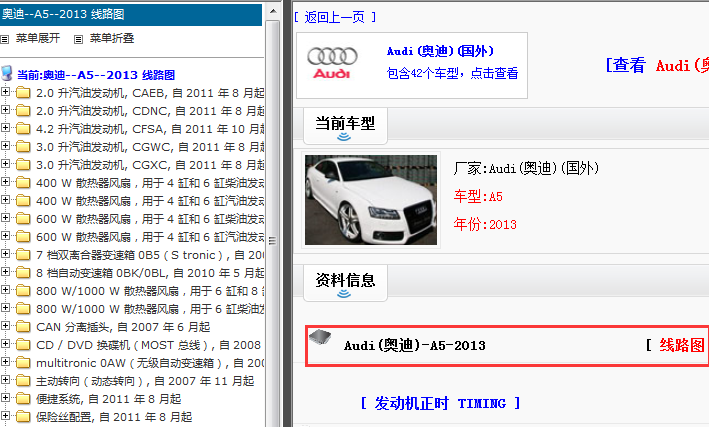
Task: Select 600 W 散热器风扇 柴油发动机 row
Action: click(150, 219)
